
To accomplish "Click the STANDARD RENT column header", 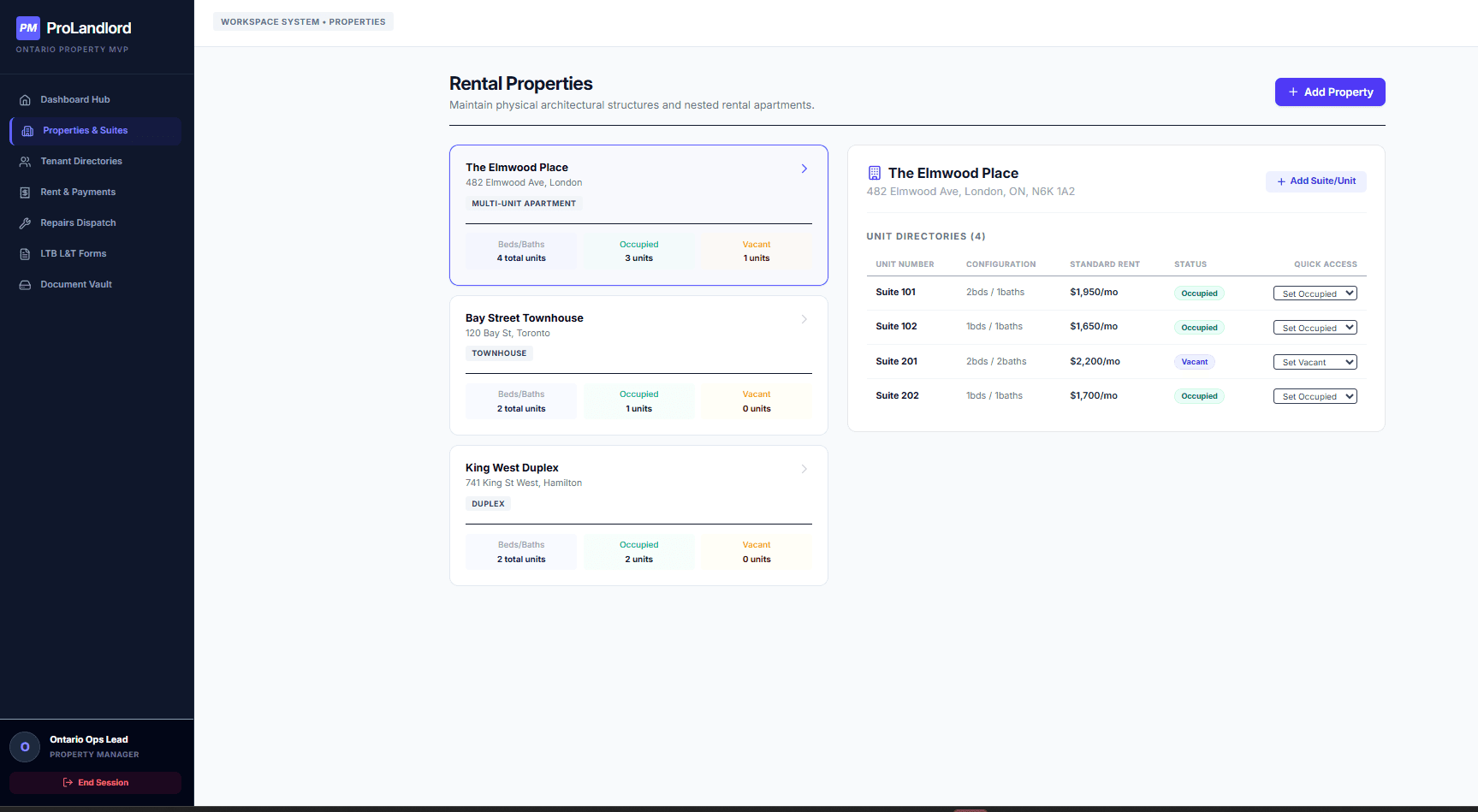I will [1105, 264].
